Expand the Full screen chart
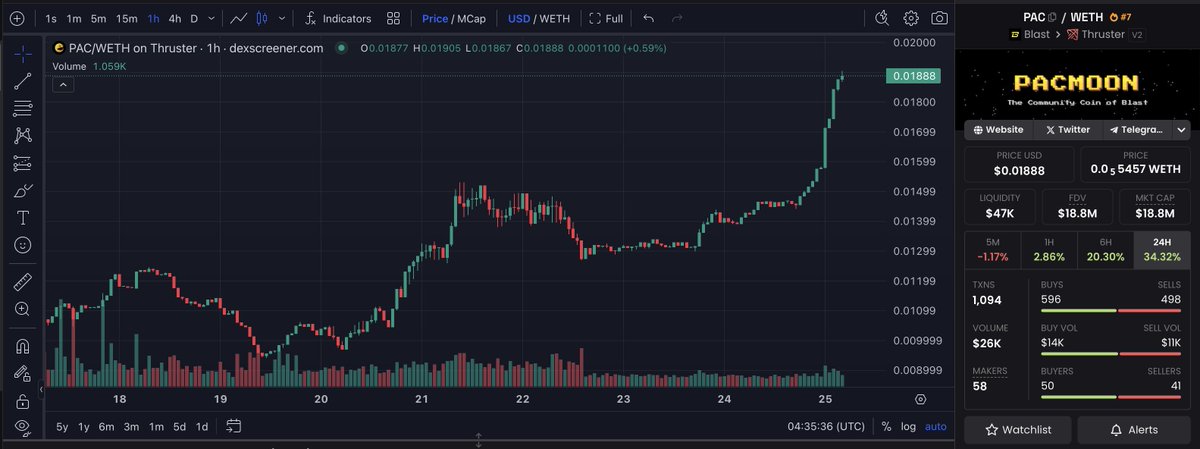Image resolution: width=1200 pixels, height=449 pixels. click(x=607, y=18)
